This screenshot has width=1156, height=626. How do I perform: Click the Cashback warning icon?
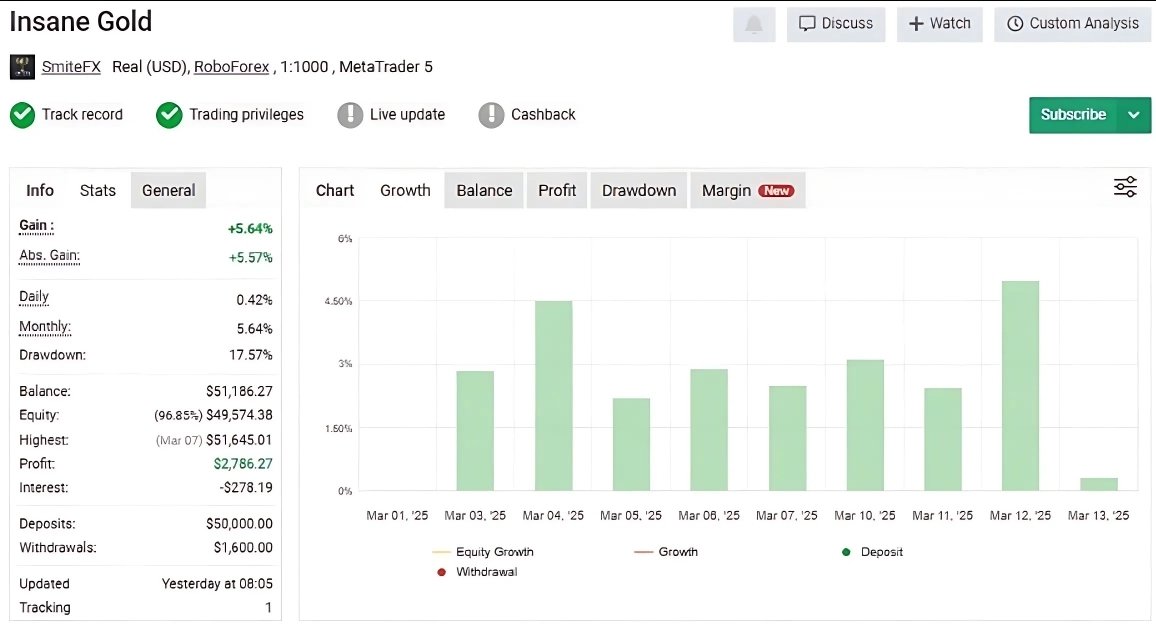click(491, 115)
